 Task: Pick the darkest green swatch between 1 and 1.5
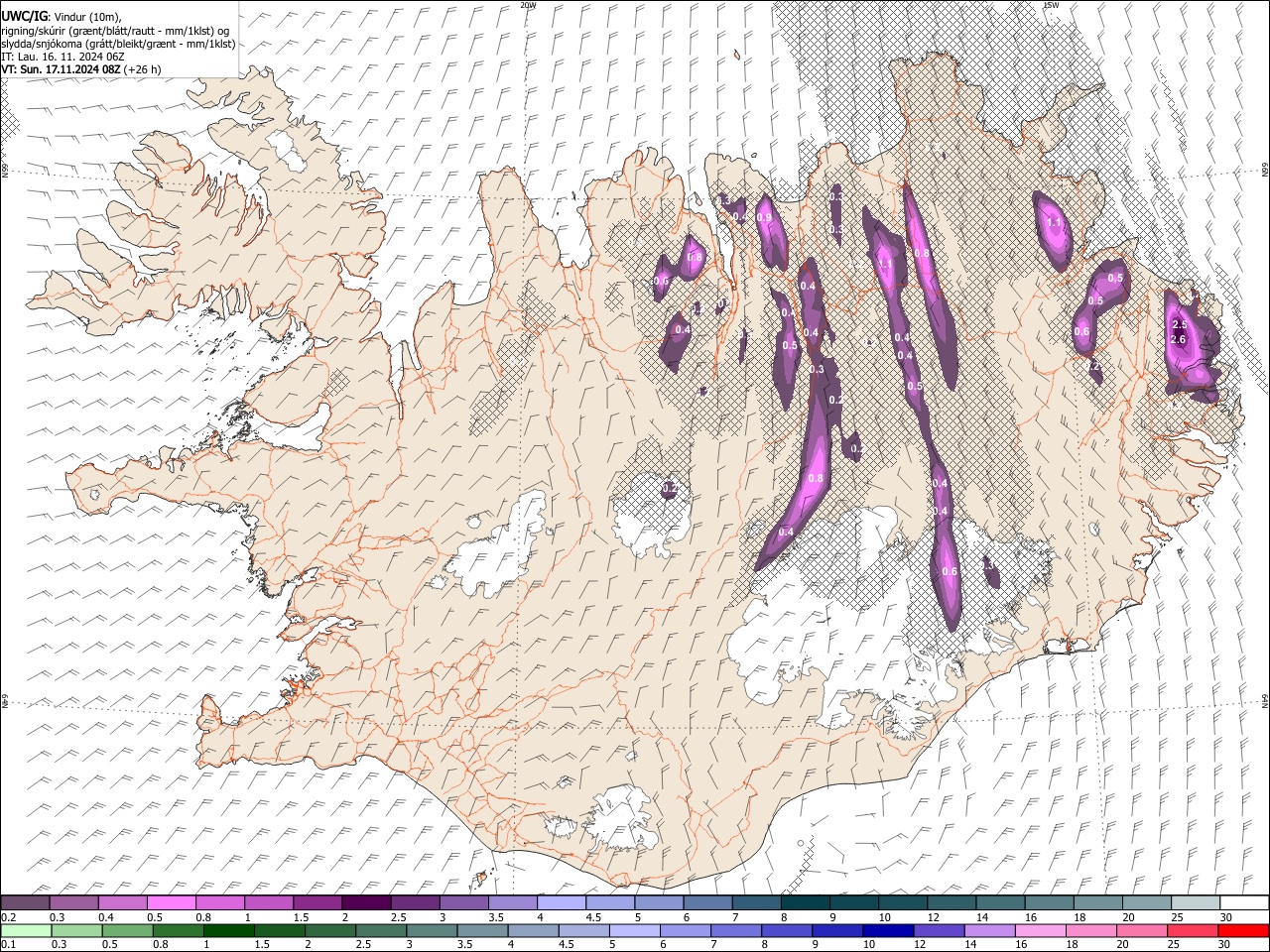click(x=229, y=930)
